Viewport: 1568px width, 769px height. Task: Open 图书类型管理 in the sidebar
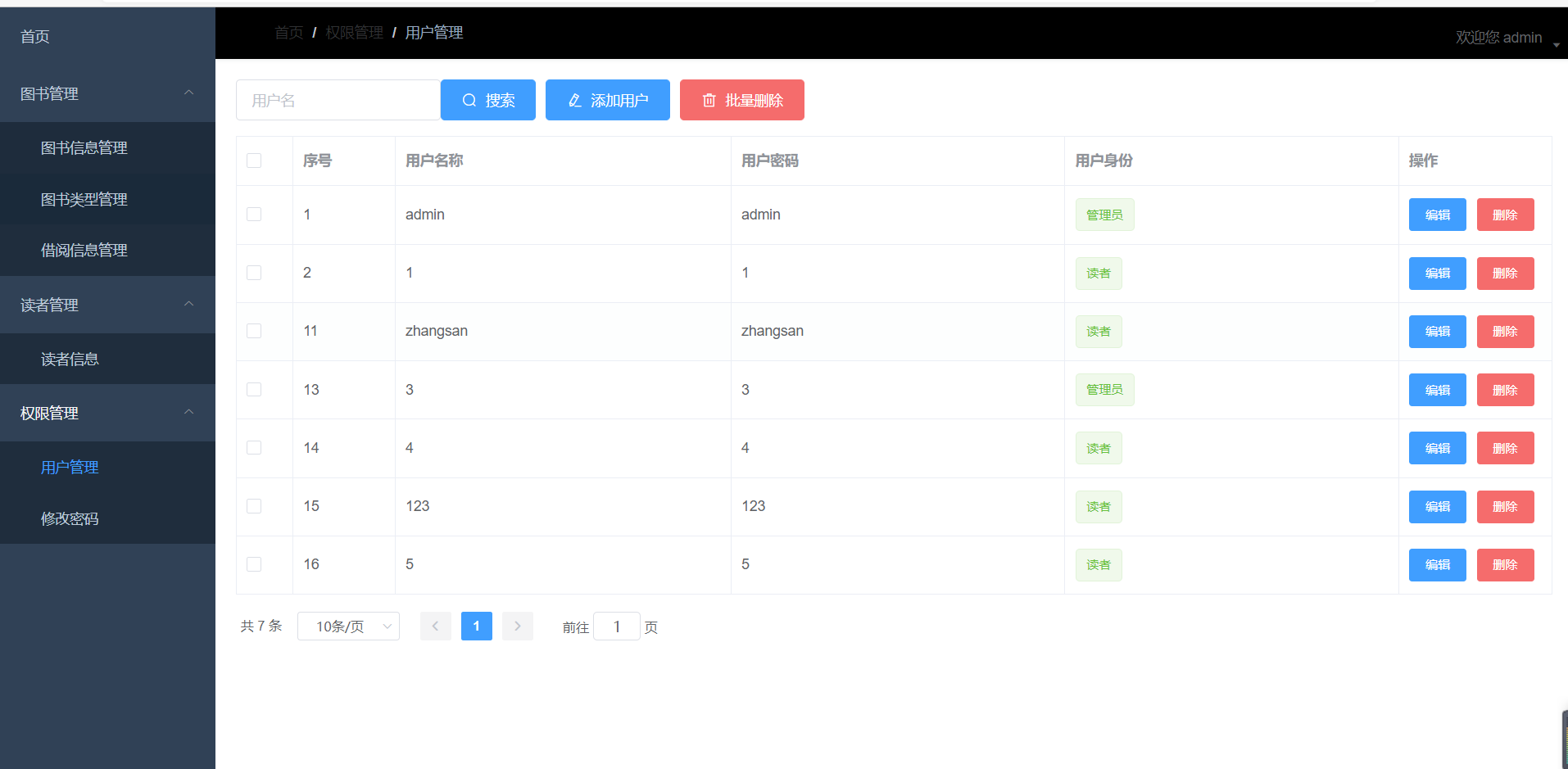pos(107,199)
